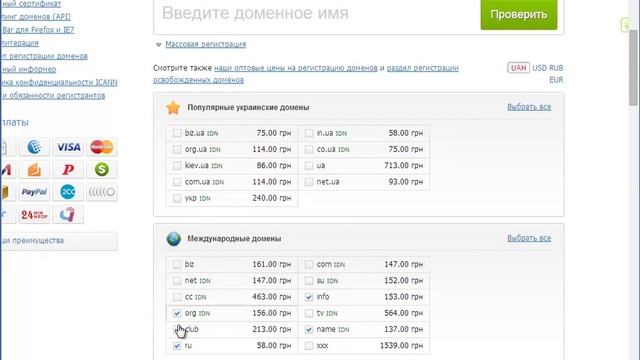Screen dimensions: 640x360
Task: Open the освобожденных доменов link
Action: tap(198, 80)
